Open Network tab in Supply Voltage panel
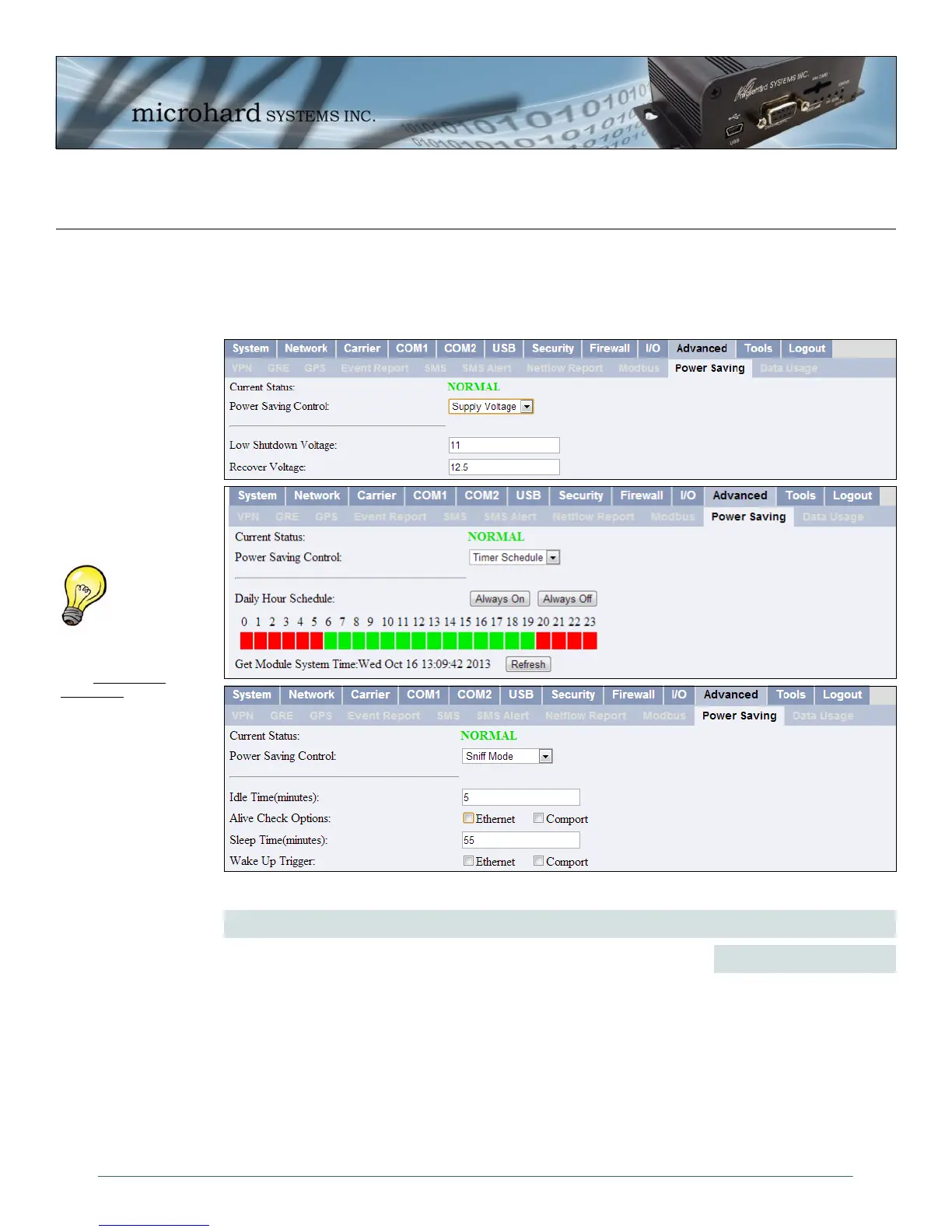The image size is (952, 1232). click(x=306, y=348)
